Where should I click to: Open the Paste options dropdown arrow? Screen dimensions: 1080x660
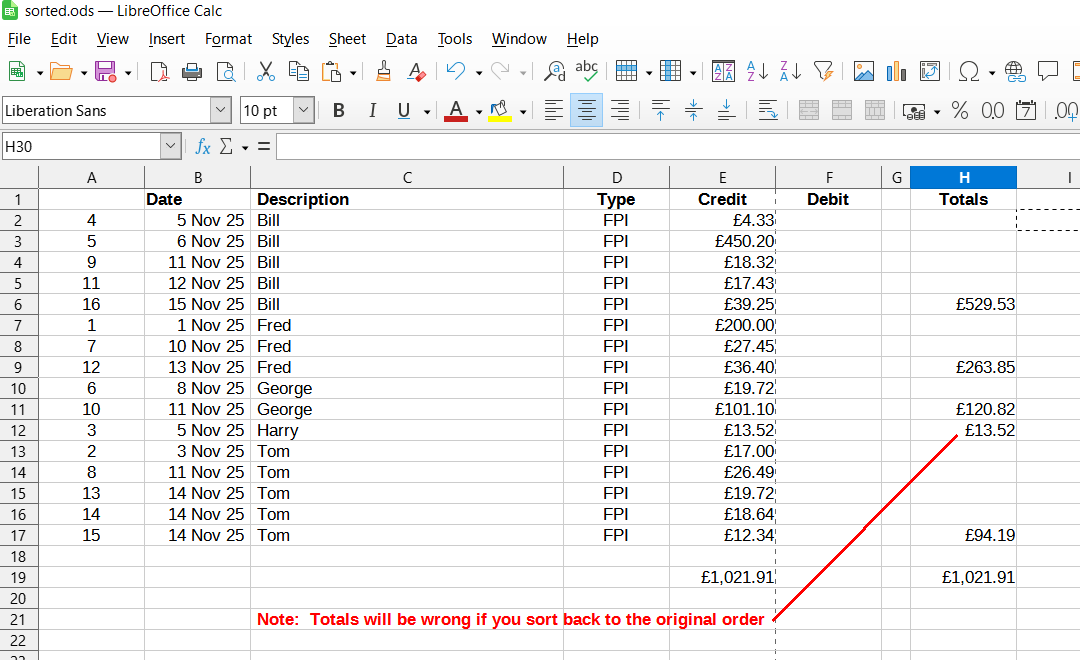[x=353, y=72]
